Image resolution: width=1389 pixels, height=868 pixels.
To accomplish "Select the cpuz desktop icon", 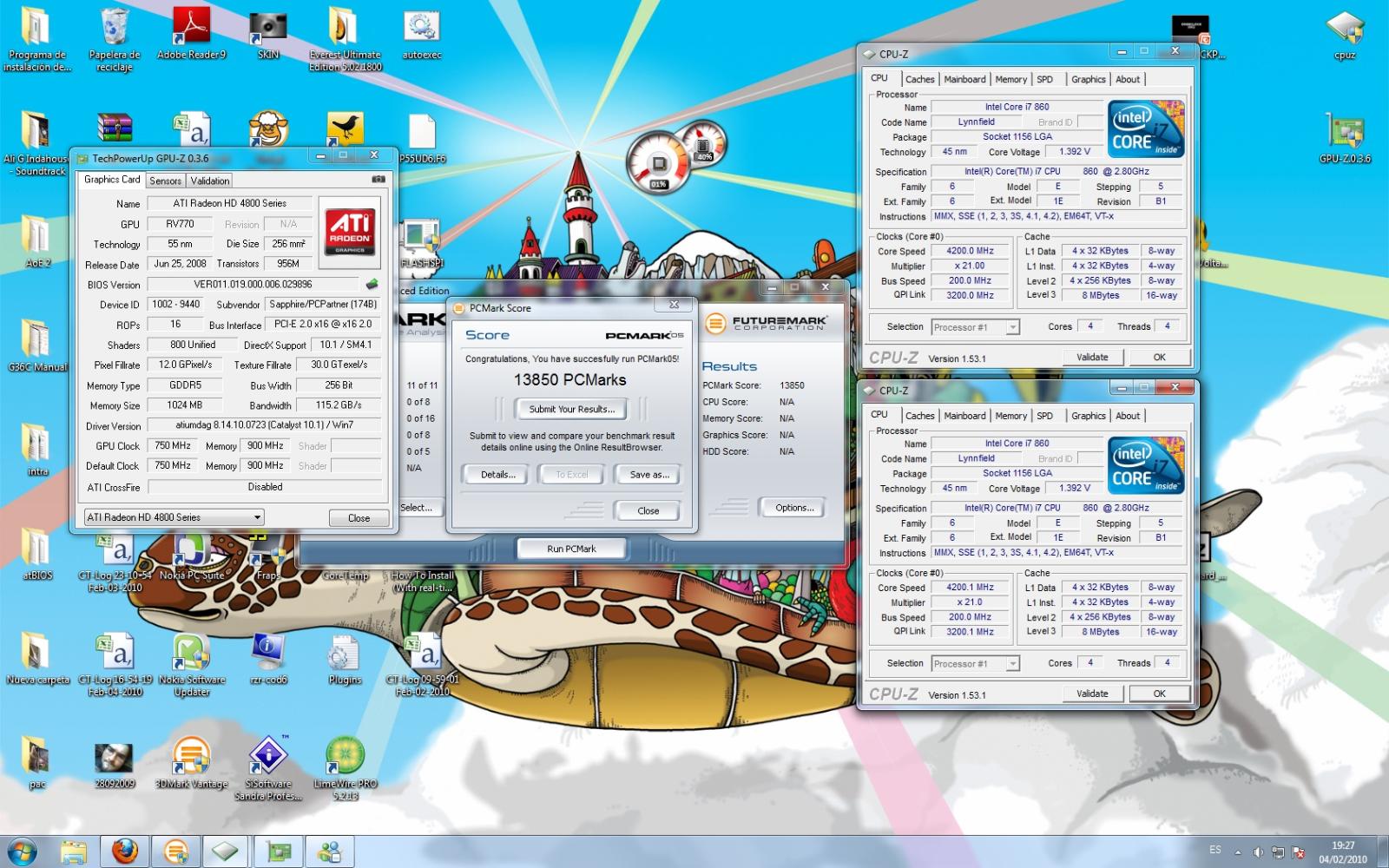I will (x=1345, y=36).
